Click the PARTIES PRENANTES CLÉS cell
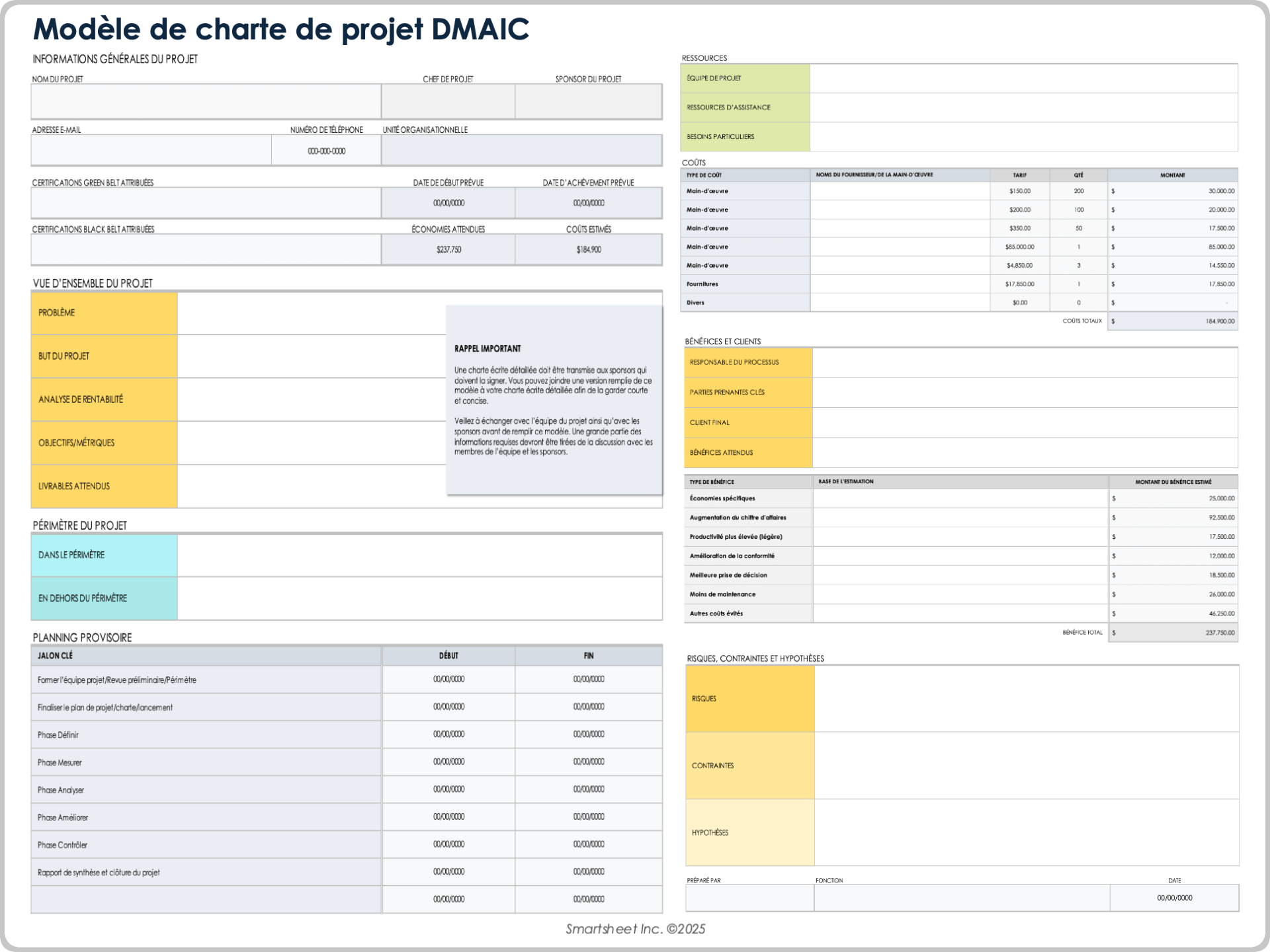This screenshot has height=952, width=1270. click(748, 393)
